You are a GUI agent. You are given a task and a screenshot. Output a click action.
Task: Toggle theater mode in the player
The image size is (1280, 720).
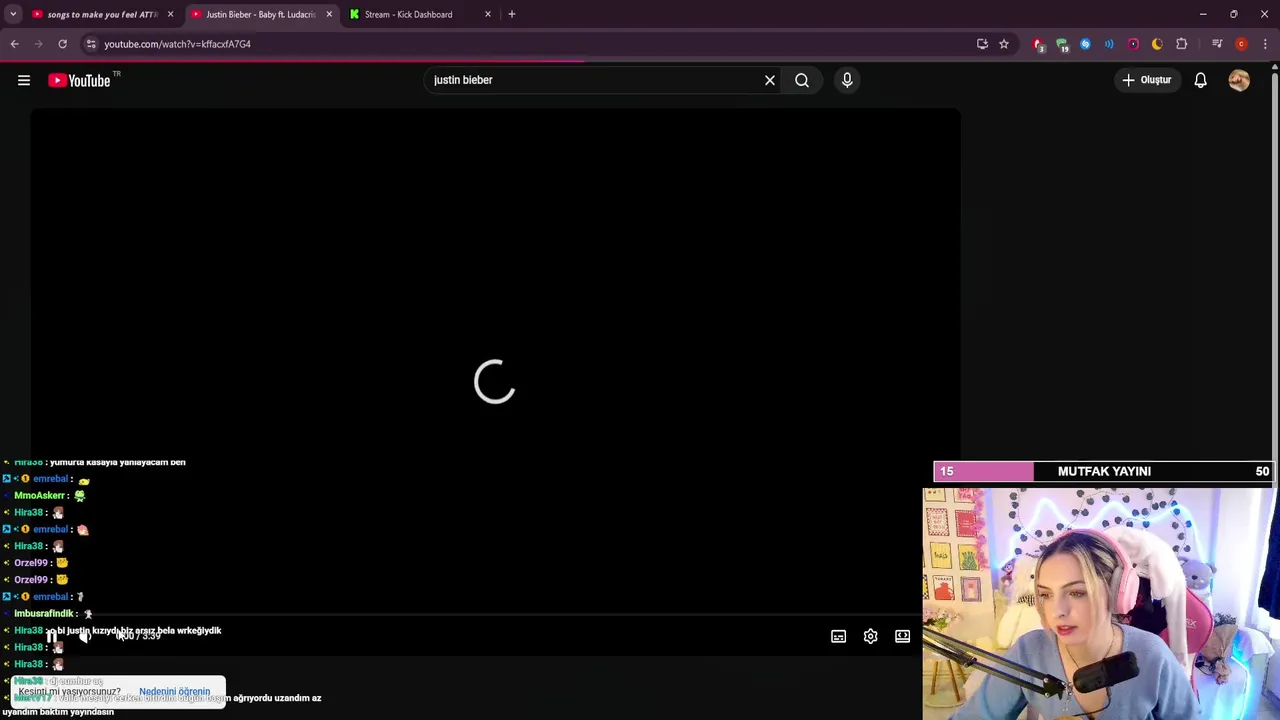pos(903,636)
